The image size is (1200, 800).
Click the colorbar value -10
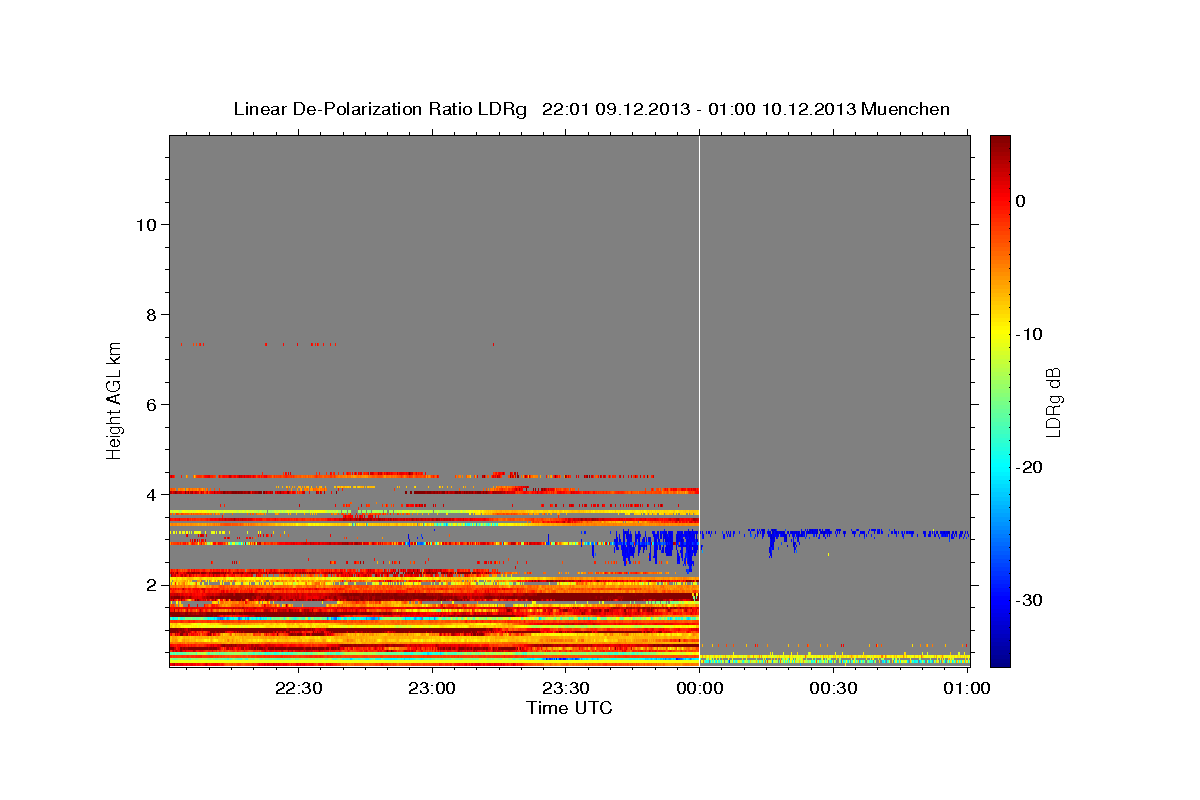1028,334
